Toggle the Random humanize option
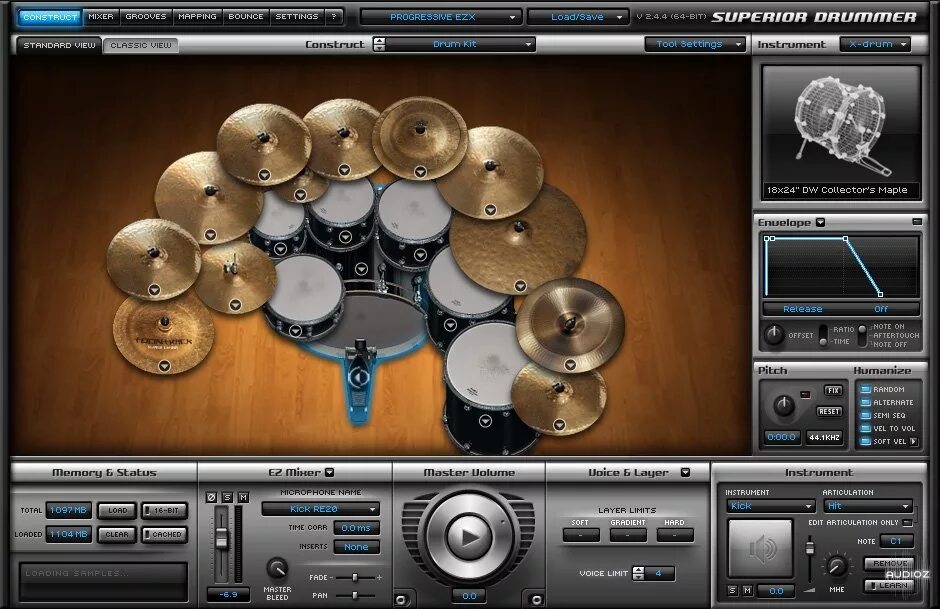 click(x=865, y=389)
